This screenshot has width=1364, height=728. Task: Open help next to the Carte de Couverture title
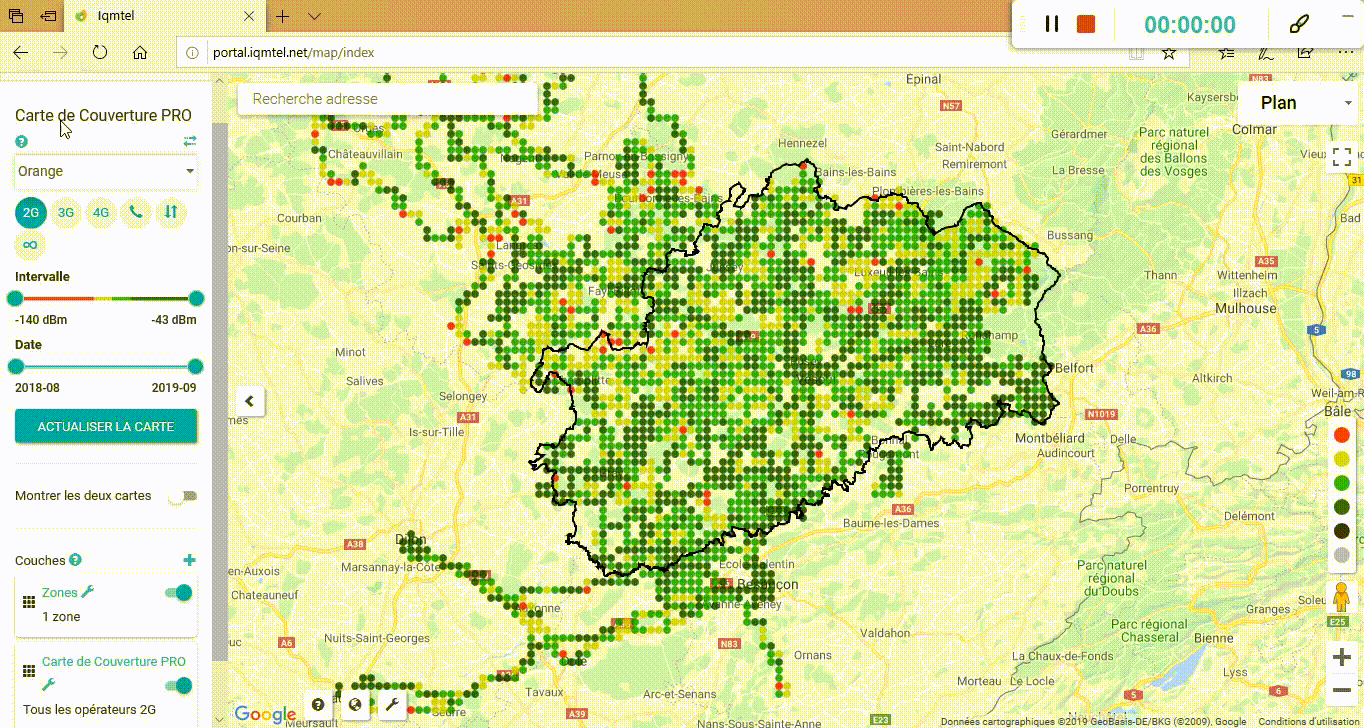(x=22, y=142)
